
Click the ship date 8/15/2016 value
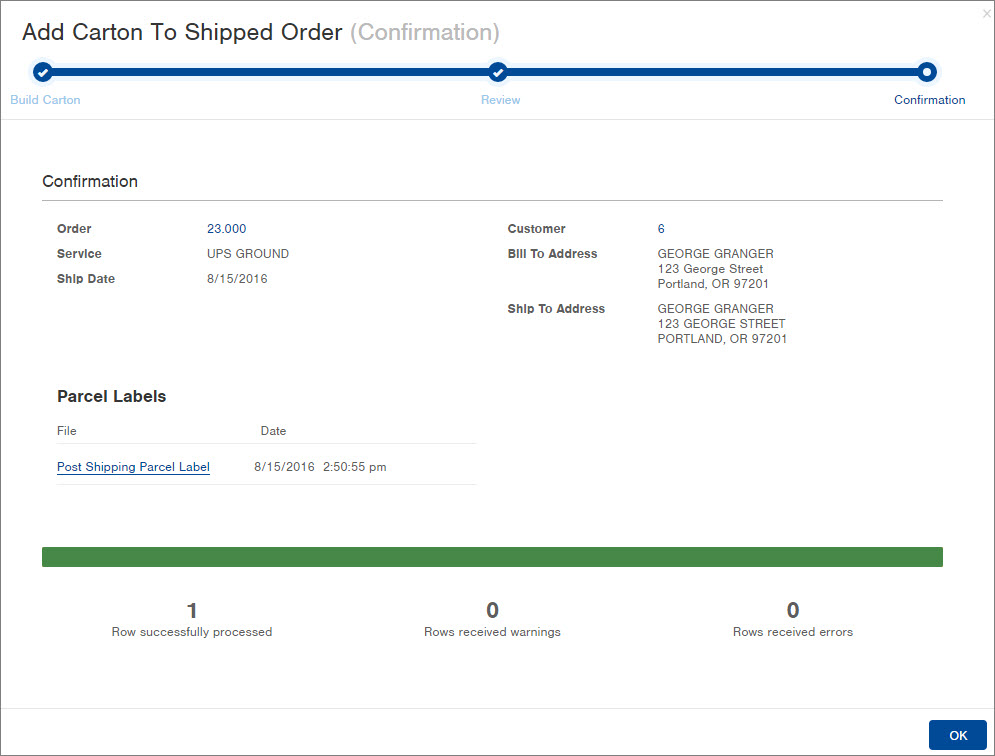(x=237, y=279)
